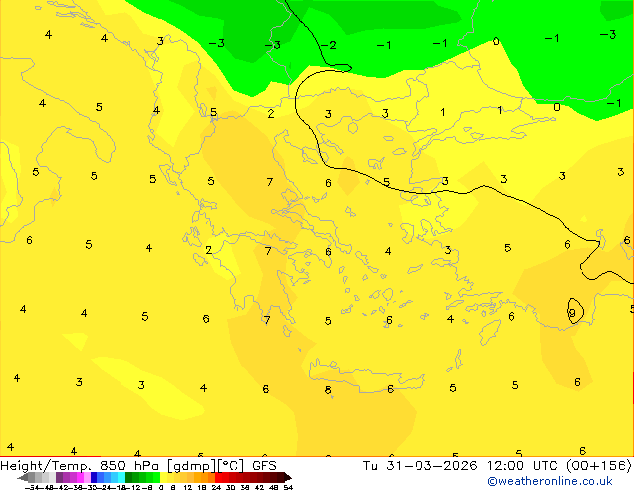The image size is (634, 490).
Task: Click the temperature value 8 near Crete
Action: [x=328, y=390]
